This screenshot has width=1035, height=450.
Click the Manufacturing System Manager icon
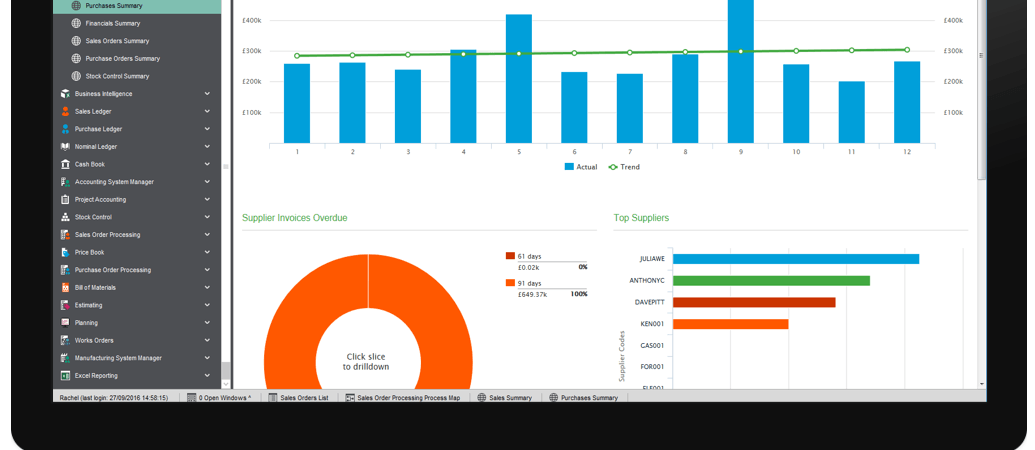65,358
